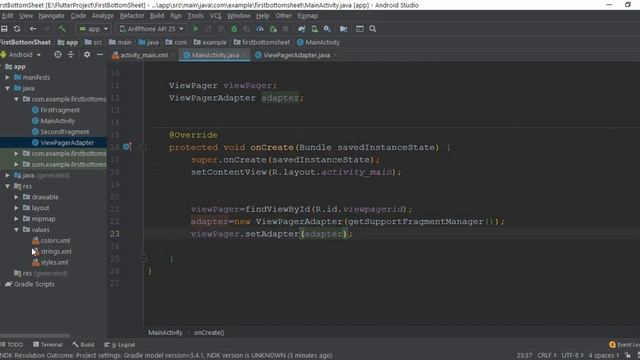Expand the mipmap folder
Screen dimensions: 640x360
tap(16, 219)
